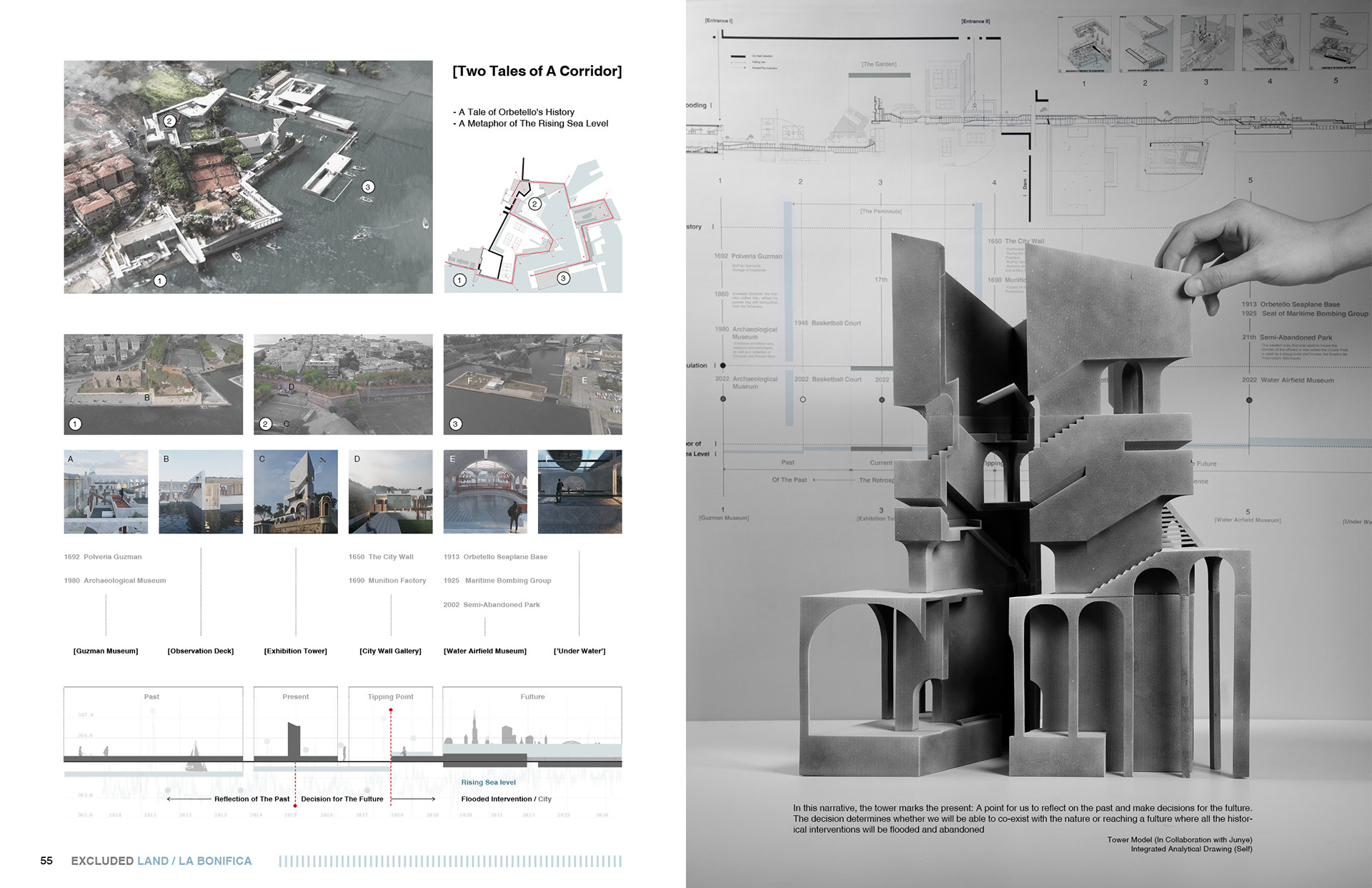Click the red dot atop the Tipping Point line
The width and height of the screenshot is (1372, 888).
391,710
